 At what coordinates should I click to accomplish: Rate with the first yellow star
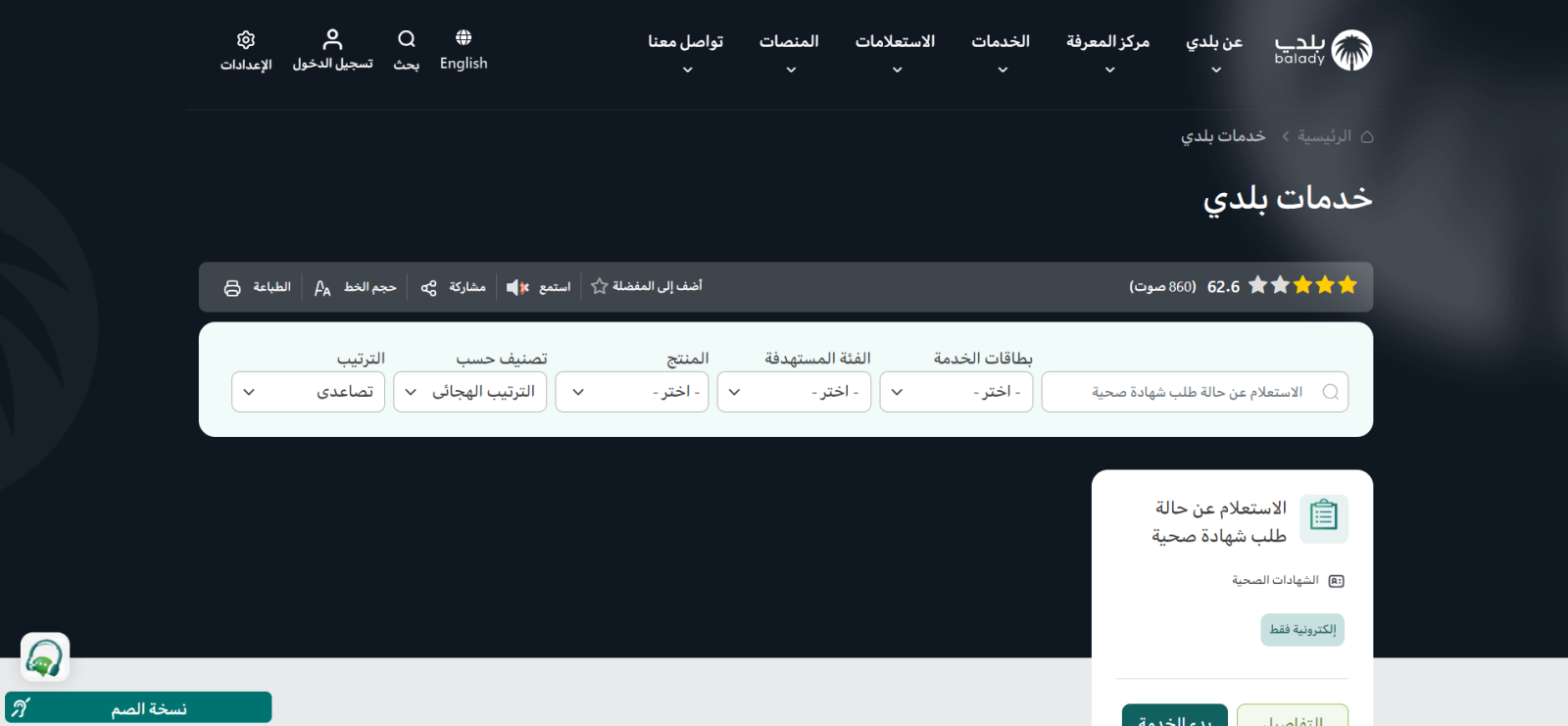(1347, 285)
